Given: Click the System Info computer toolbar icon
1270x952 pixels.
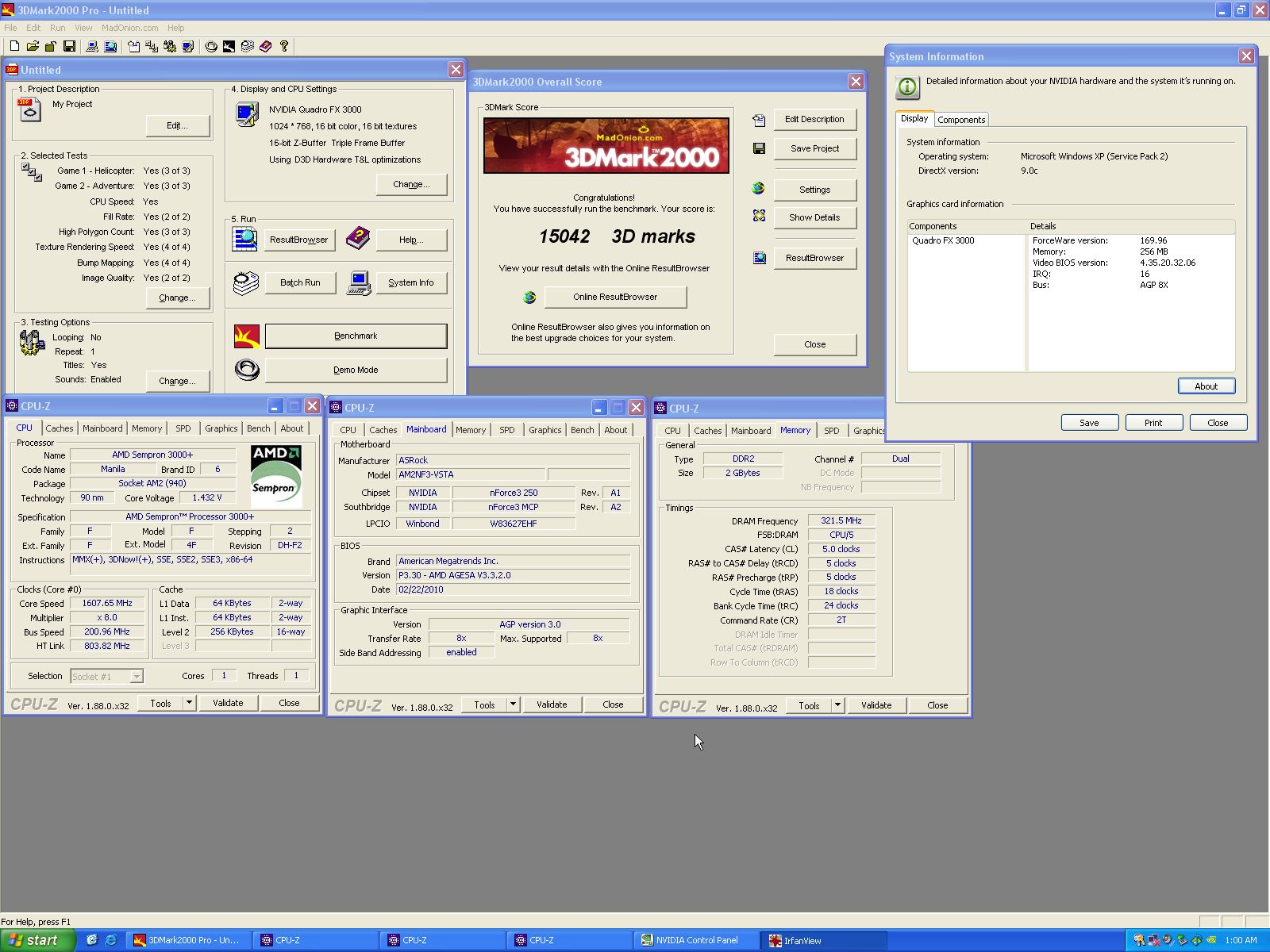Looking at the screenshot, I should tap(92, 46).
